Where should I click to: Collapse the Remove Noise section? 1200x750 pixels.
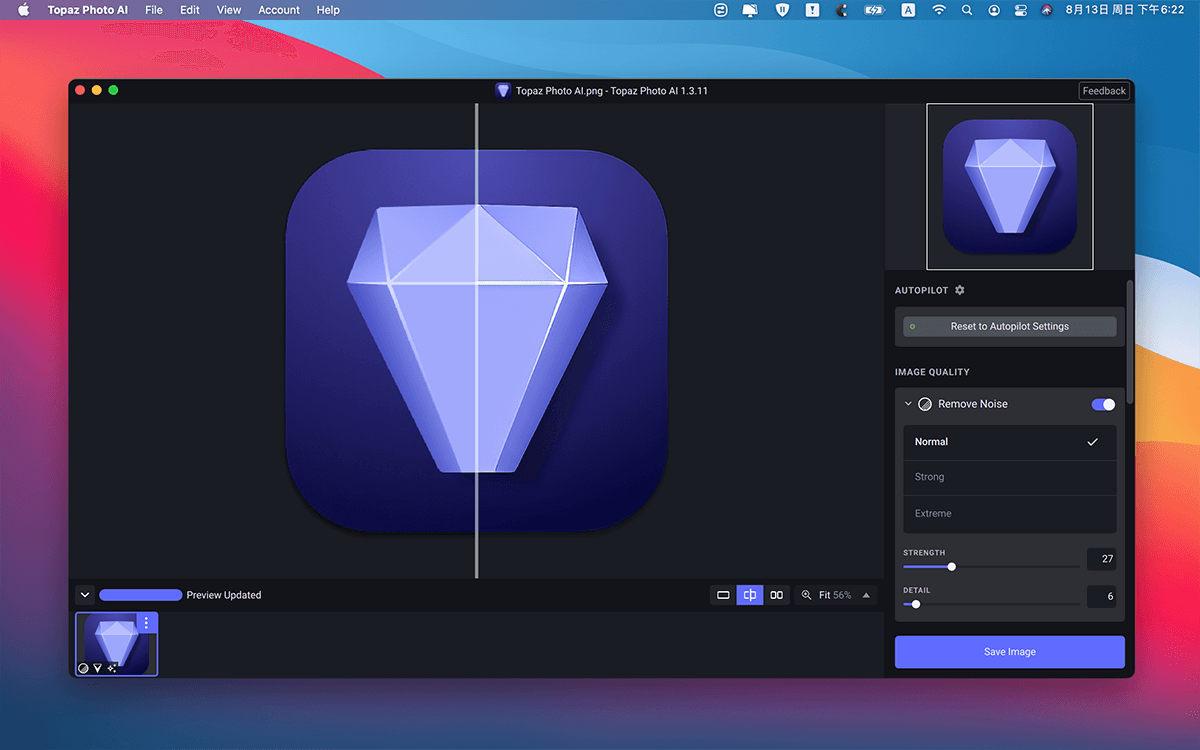pyautogui.click(x=908, y=404)
